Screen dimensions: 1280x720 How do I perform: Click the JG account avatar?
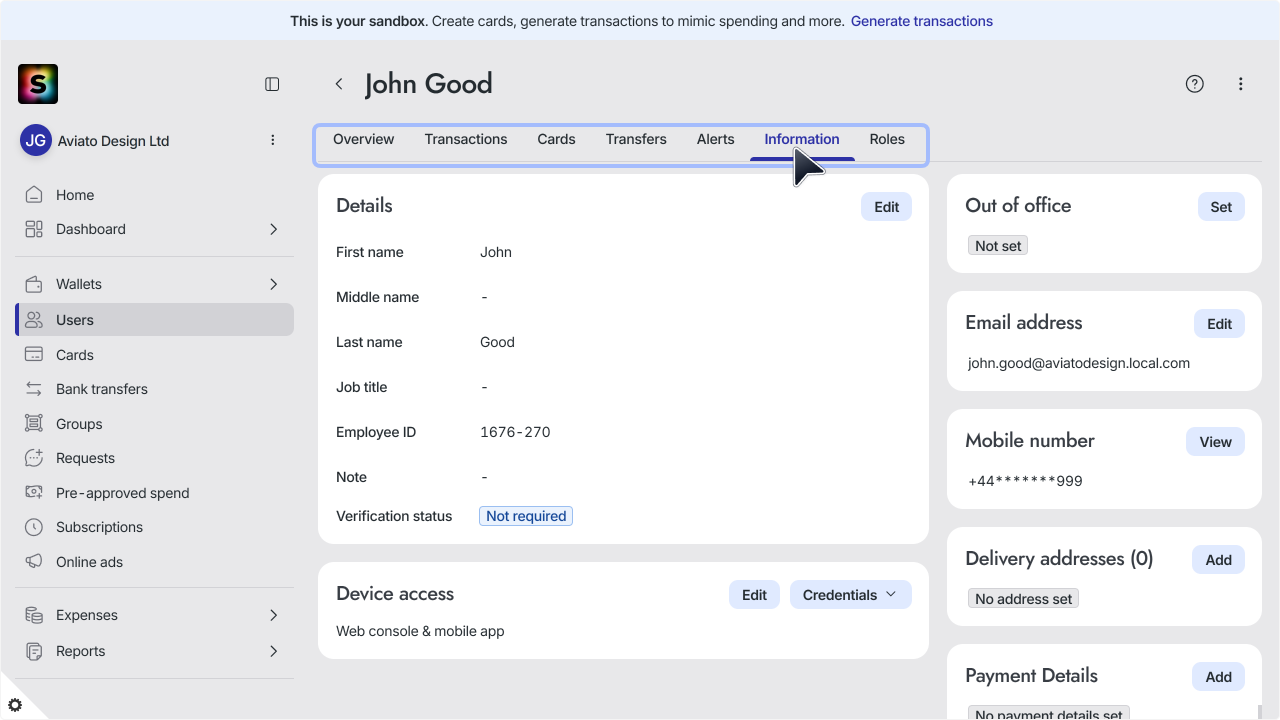pyautogui.click(x=36, y=141)
